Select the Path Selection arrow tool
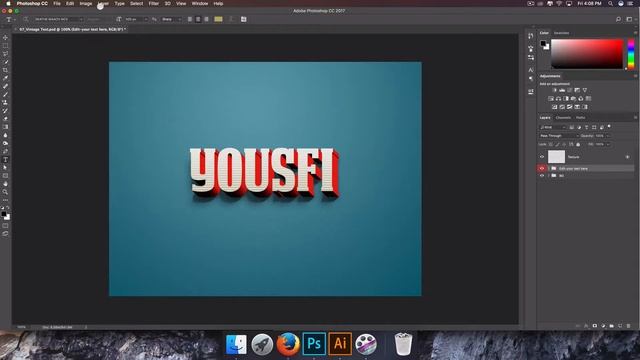 coord(5,168)
